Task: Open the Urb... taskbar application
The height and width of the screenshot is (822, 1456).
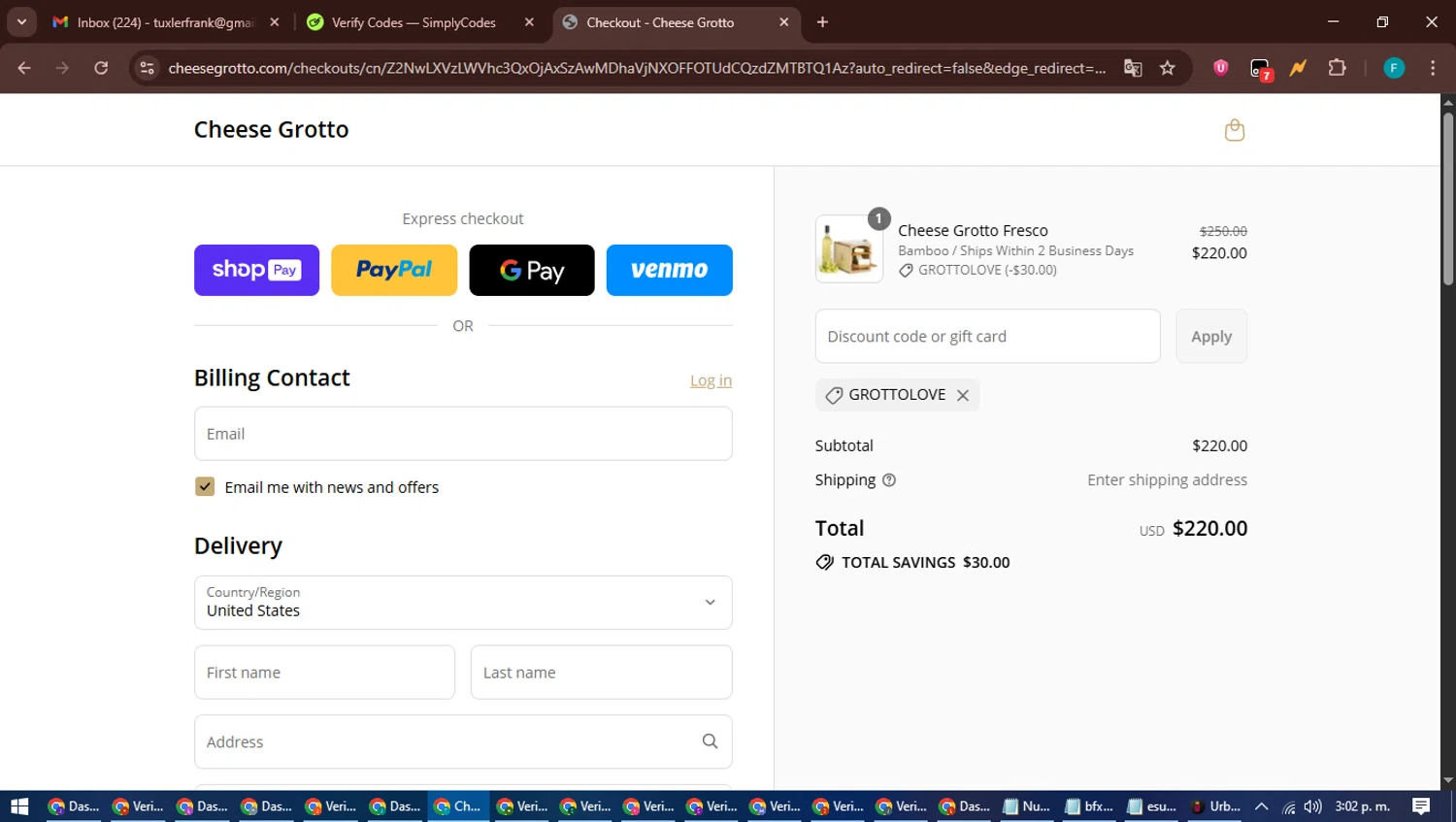Action: (1215, 806)
